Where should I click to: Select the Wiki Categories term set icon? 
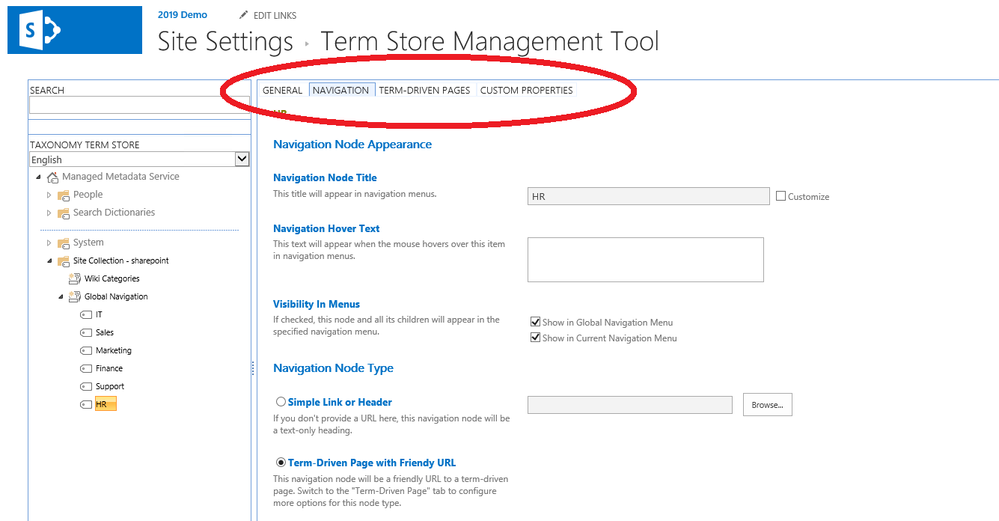tap(75, 278)
